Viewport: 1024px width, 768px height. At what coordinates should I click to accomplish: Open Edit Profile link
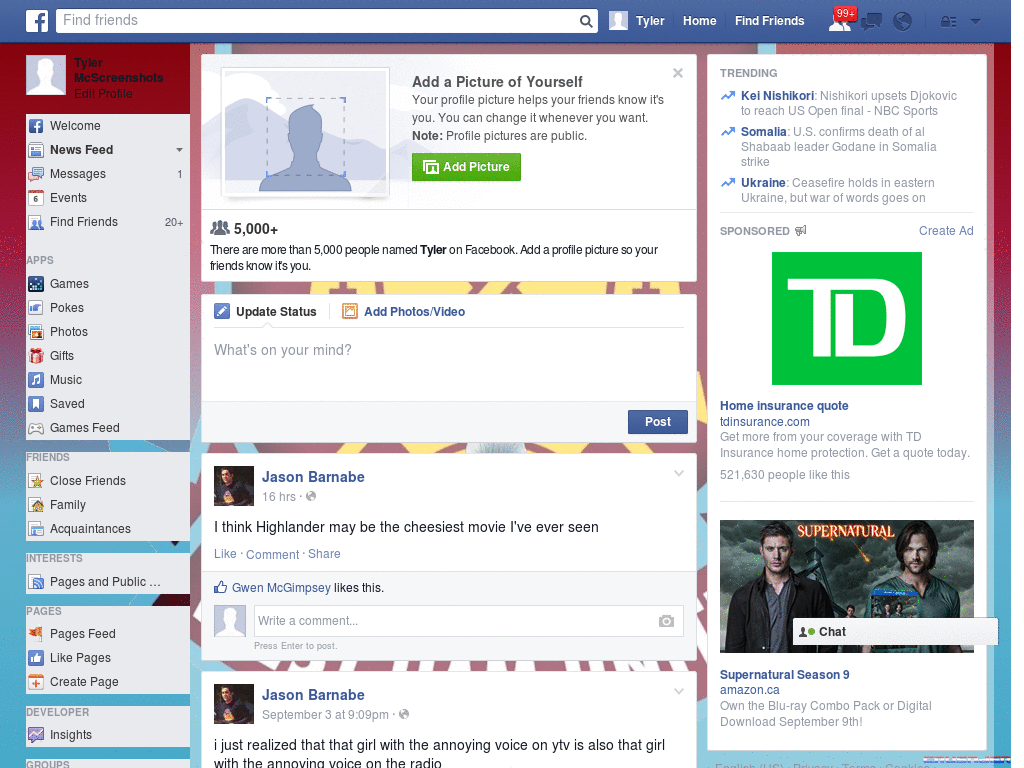click(x=103, y=94)
